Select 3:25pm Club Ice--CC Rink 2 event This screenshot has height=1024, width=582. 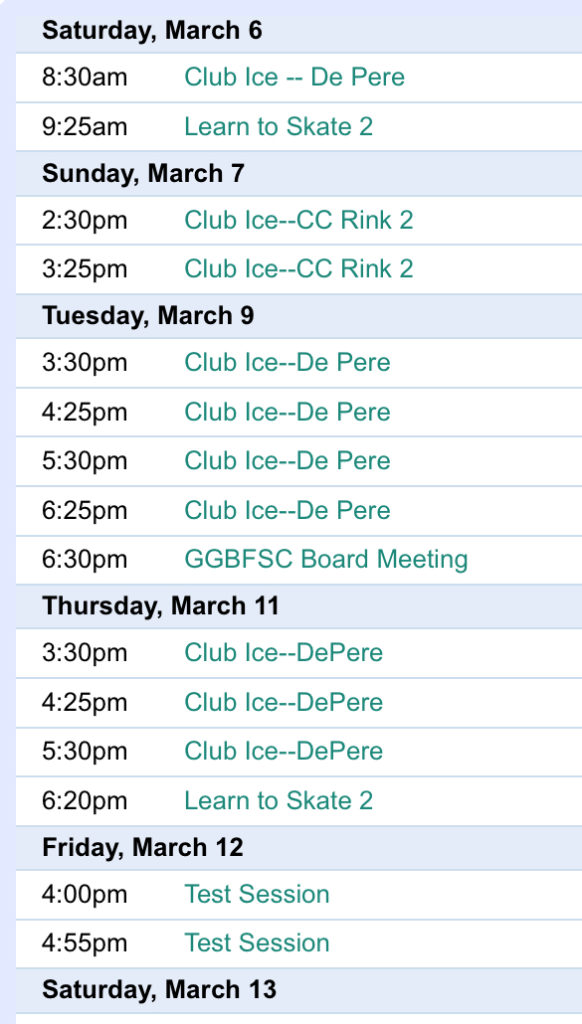[299, 268]
